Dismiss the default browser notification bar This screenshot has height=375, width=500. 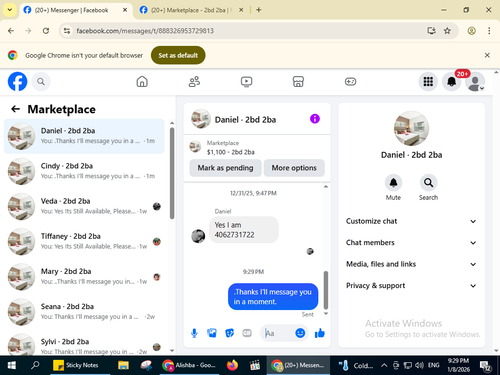point(487,55)
